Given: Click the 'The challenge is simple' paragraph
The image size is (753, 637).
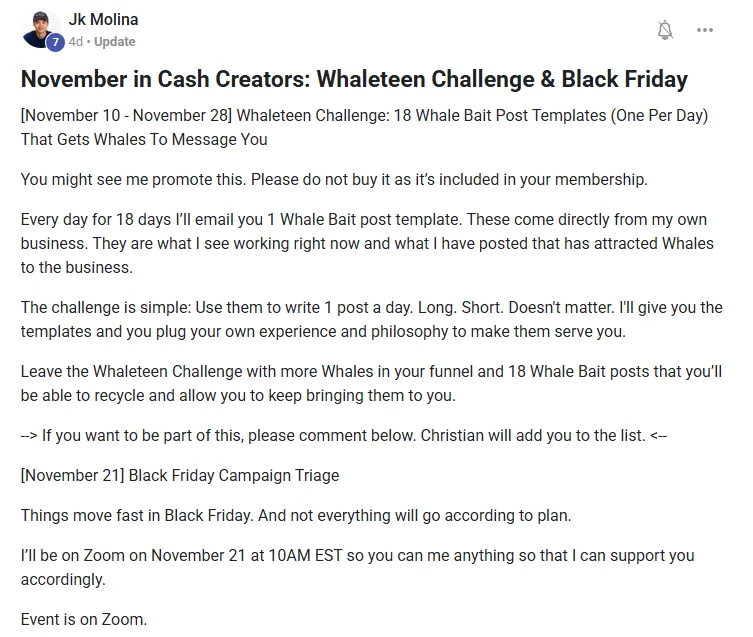Looking at the screenshot, I should click(371, 319).
